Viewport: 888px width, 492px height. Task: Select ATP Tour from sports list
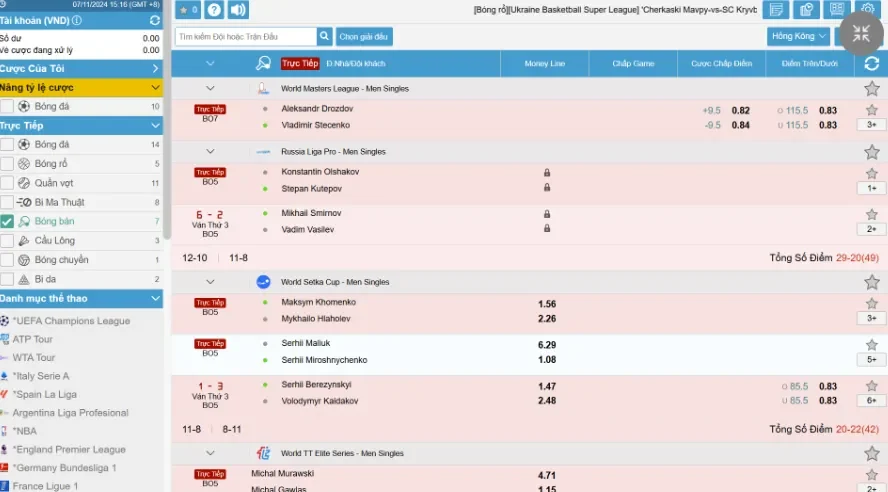33,339
